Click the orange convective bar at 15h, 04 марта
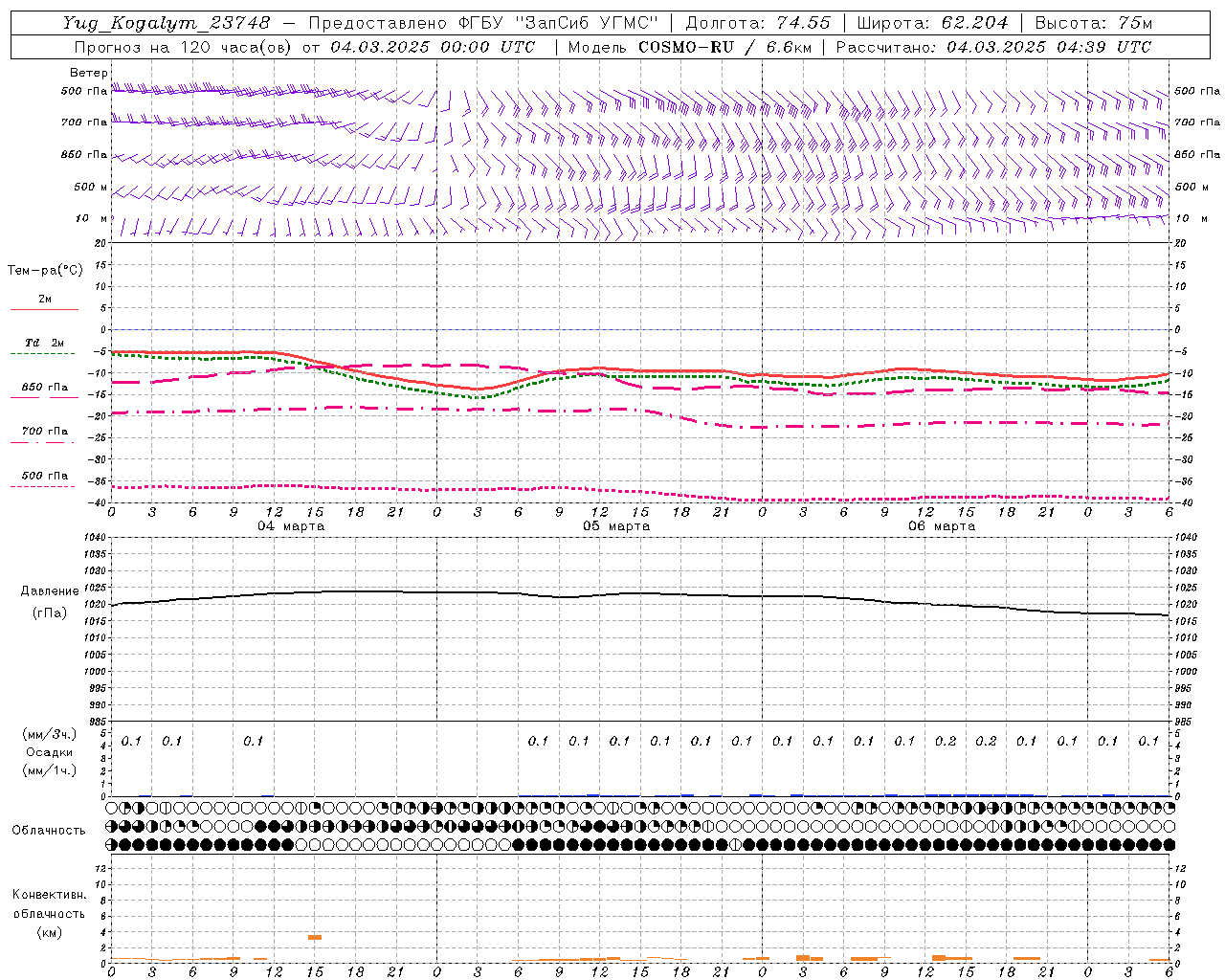Viewport: 1225px width, 980px height. pyautogui.click(x=315, y=937)
